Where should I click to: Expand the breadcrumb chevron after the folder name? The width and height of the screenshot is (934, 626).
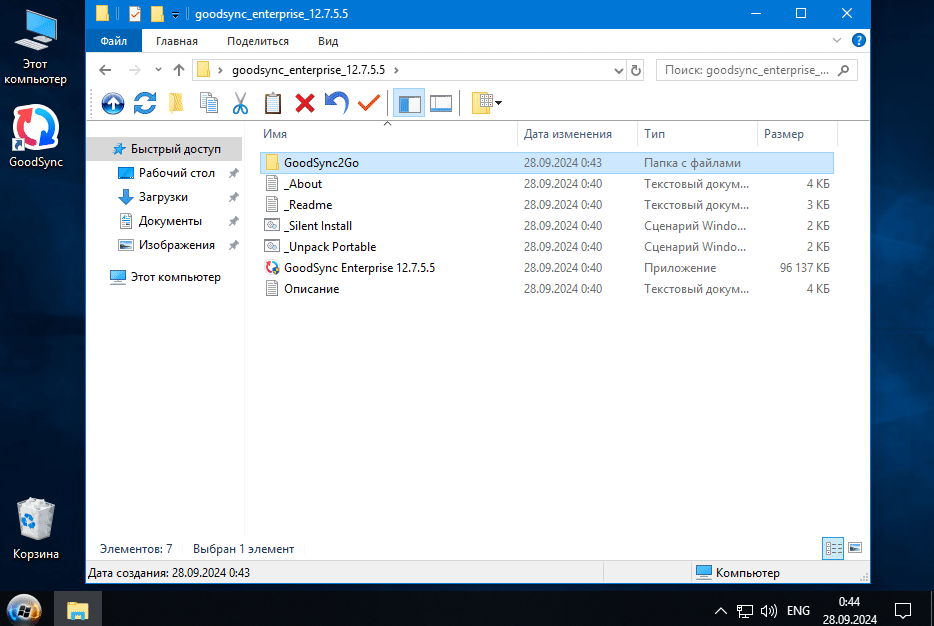tap(396, 70)
